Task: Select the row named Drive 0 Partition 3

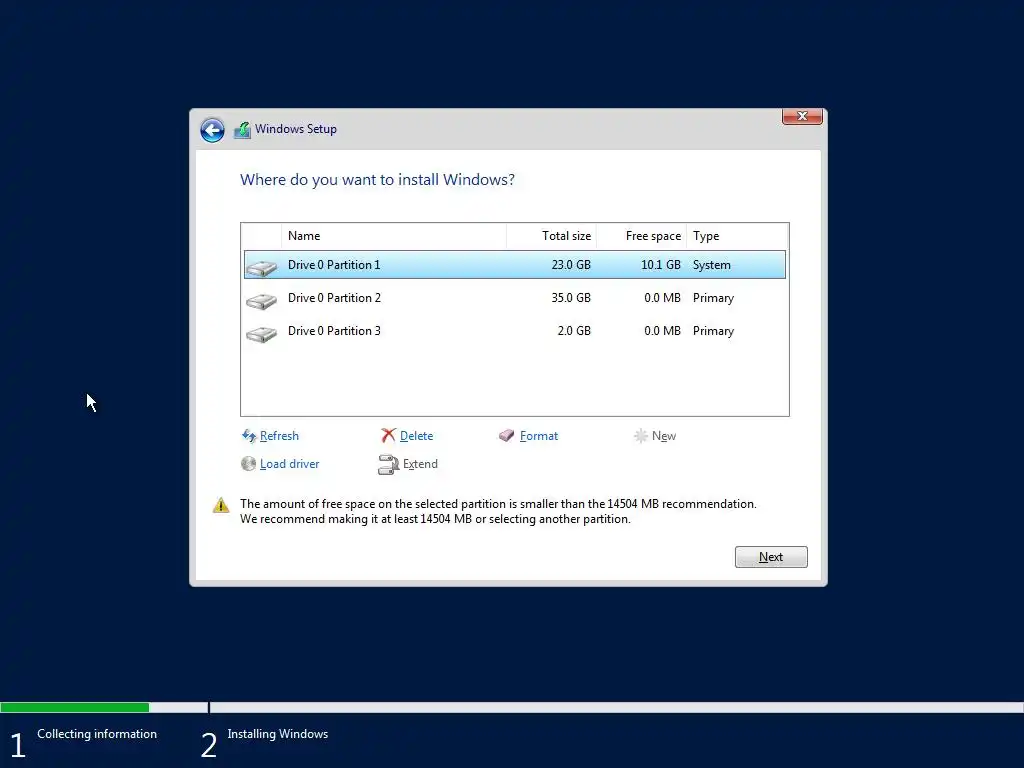Action: 515,331
